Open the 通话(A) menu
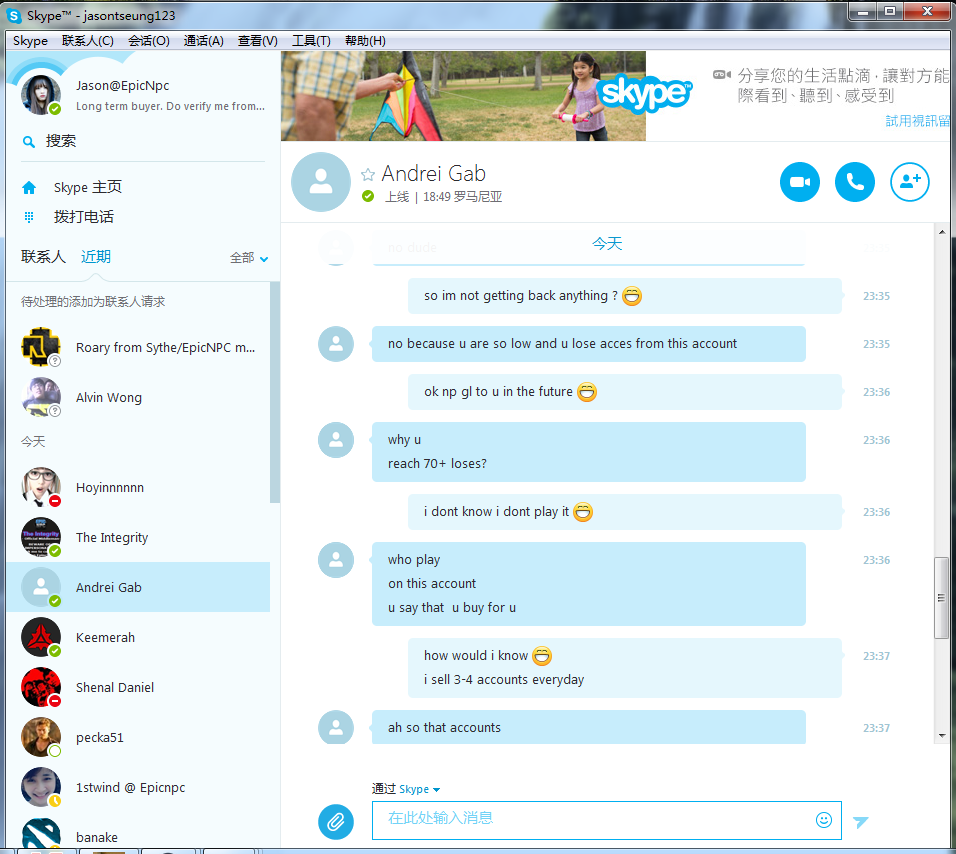The image size is (956, 854). 204,41
